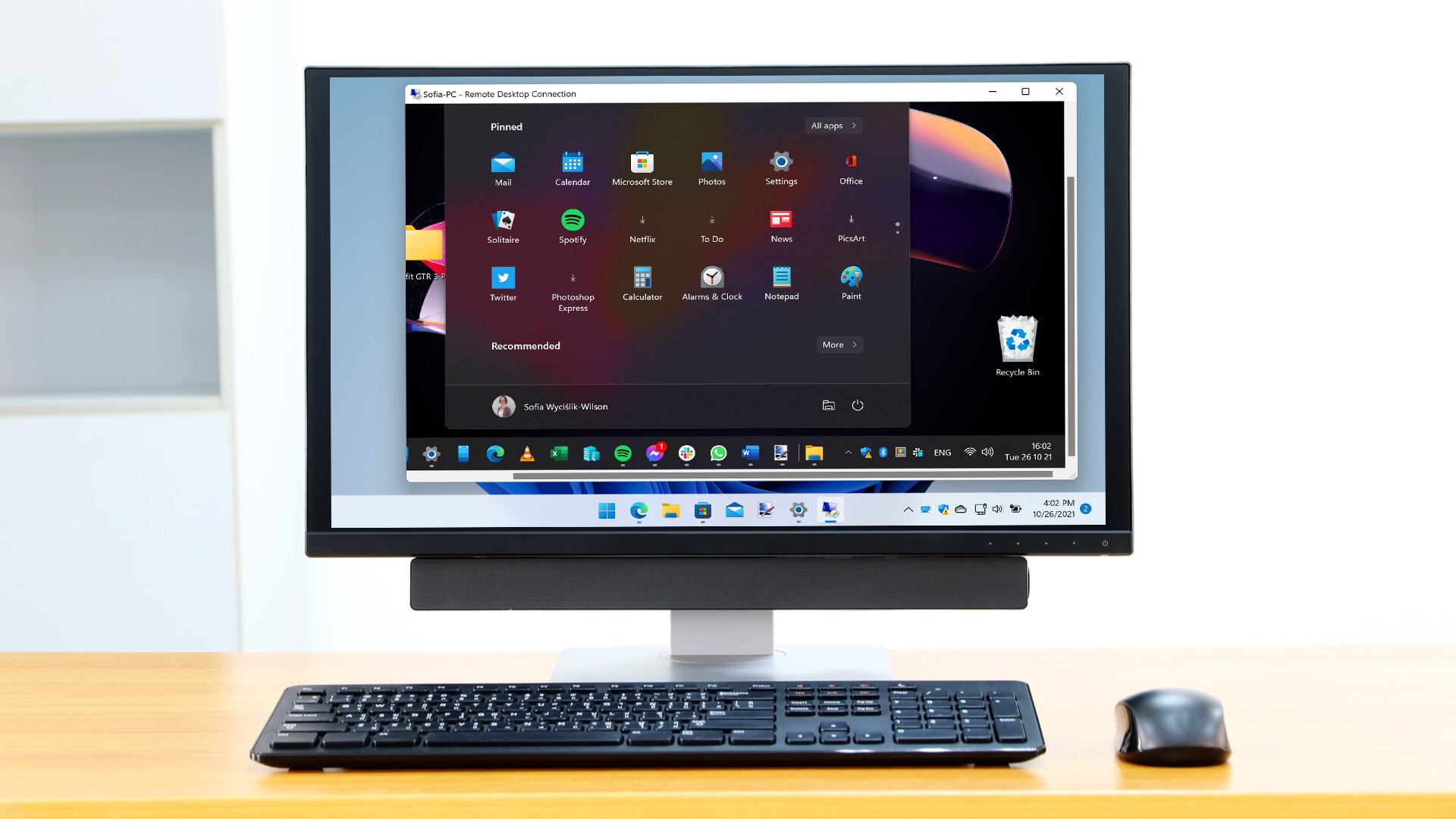Screen dimensions: 1456x819
Task: Click More in Recommended section
Action: 838,344
